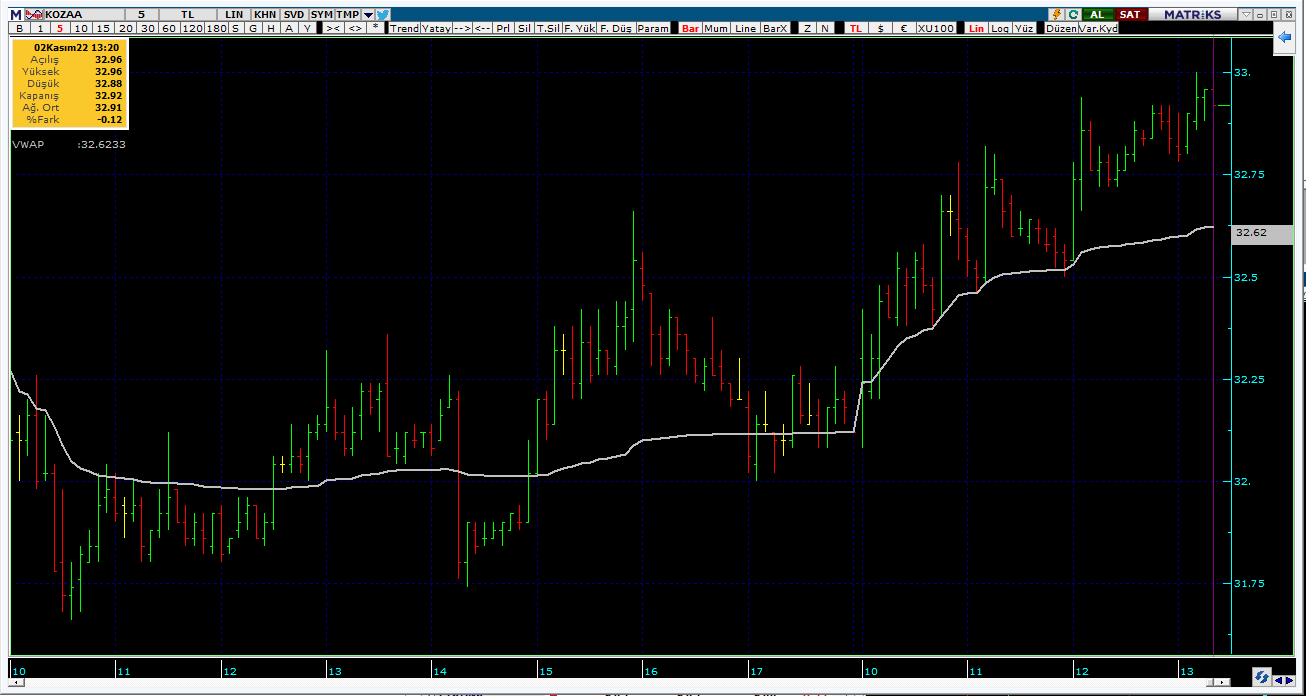
Task: Select the 120-minute period
Action: [190, 28]
